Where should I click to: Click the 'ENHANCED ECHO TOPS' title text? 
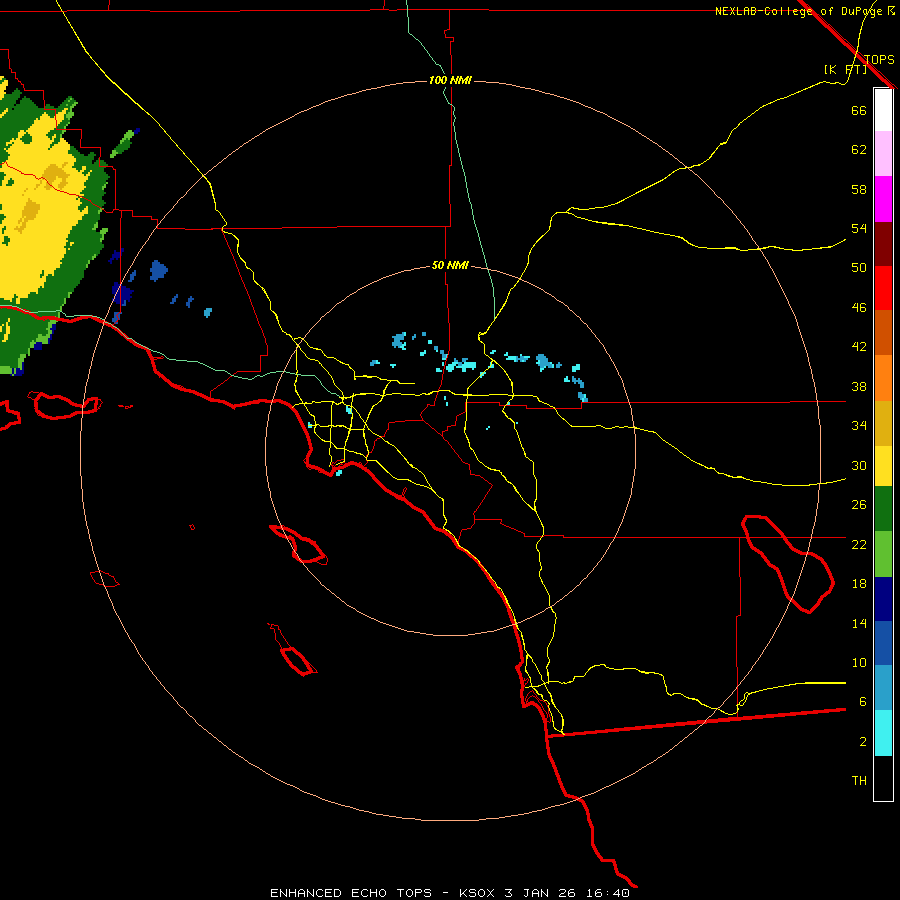(x=351, y=893)
